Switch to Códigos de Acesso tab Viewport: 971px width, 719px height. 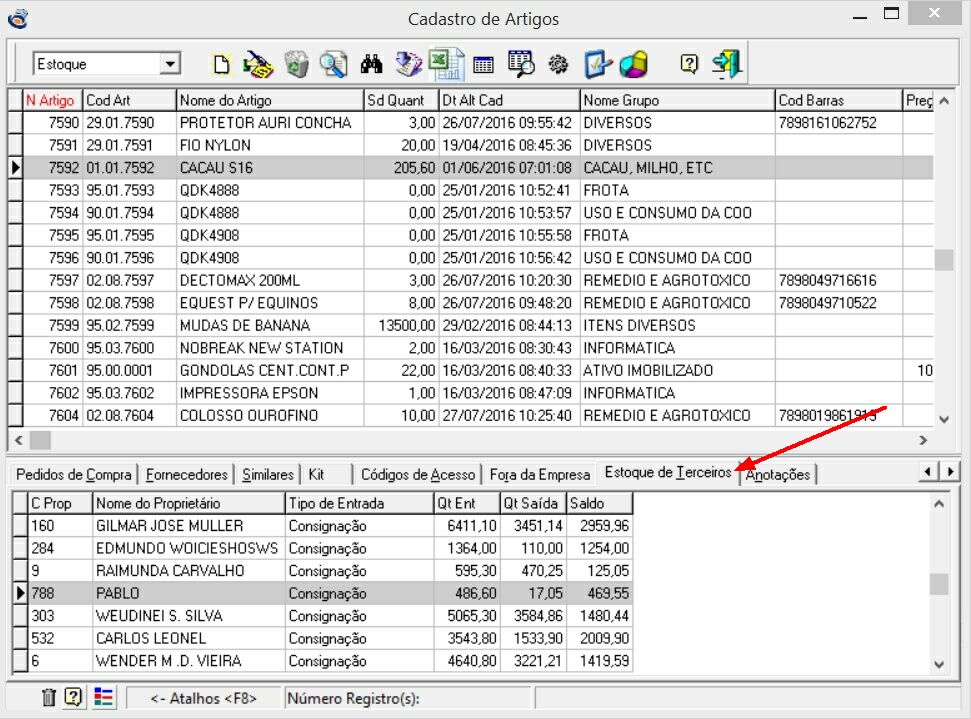[x=417, y=474]
